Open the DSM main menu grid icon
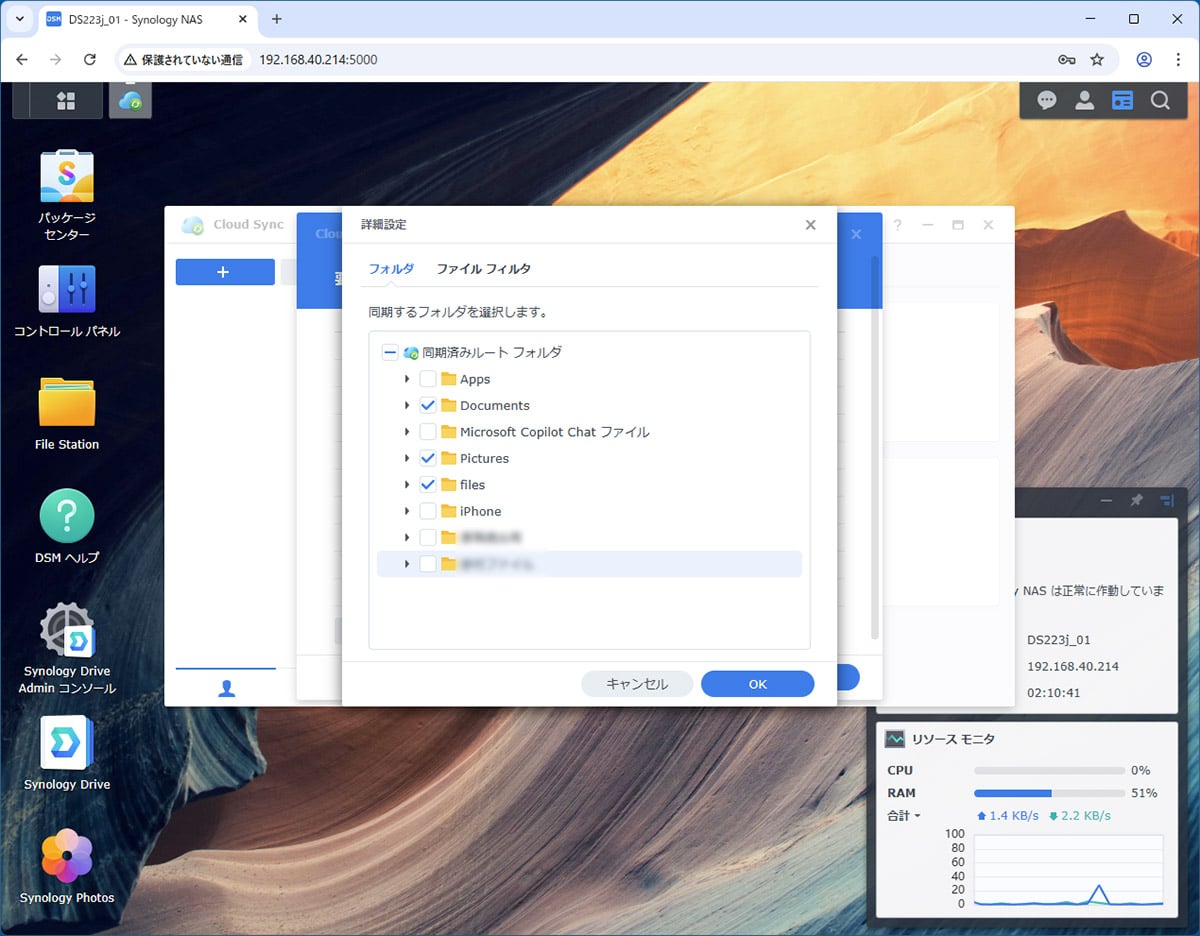 [x=66, y=101]
